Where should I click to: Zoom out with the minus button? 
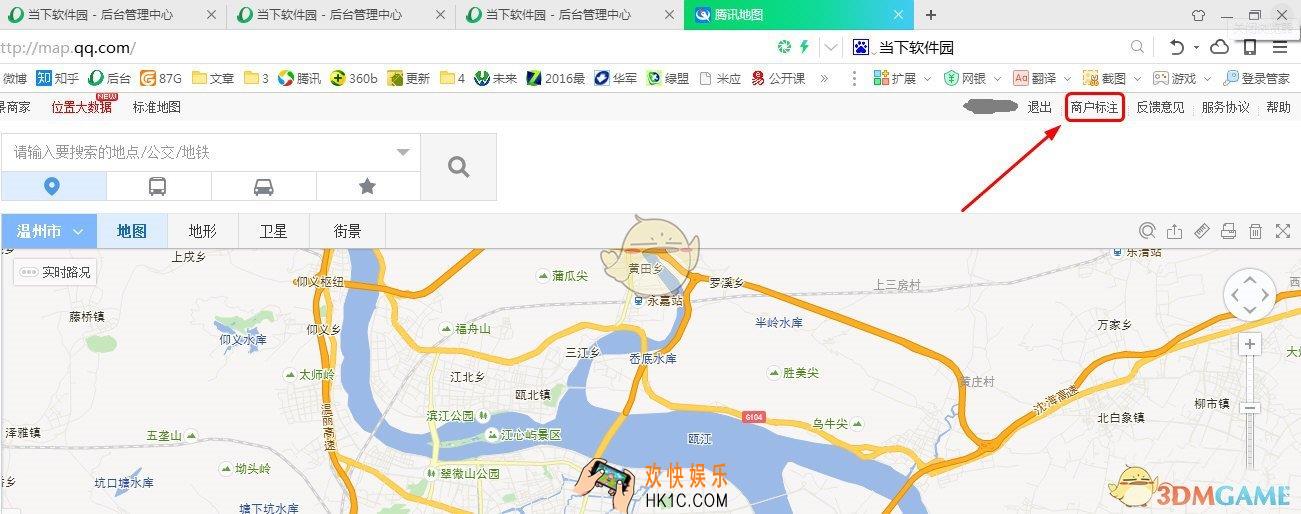click(1250, 408)
